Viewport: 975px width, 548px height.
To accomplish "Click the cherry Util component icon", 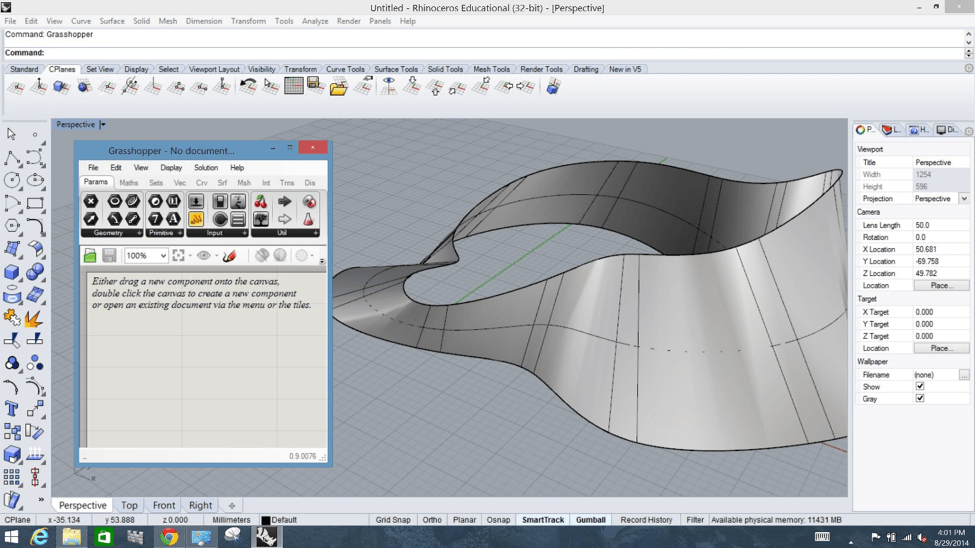I will [x=261, y=201].
